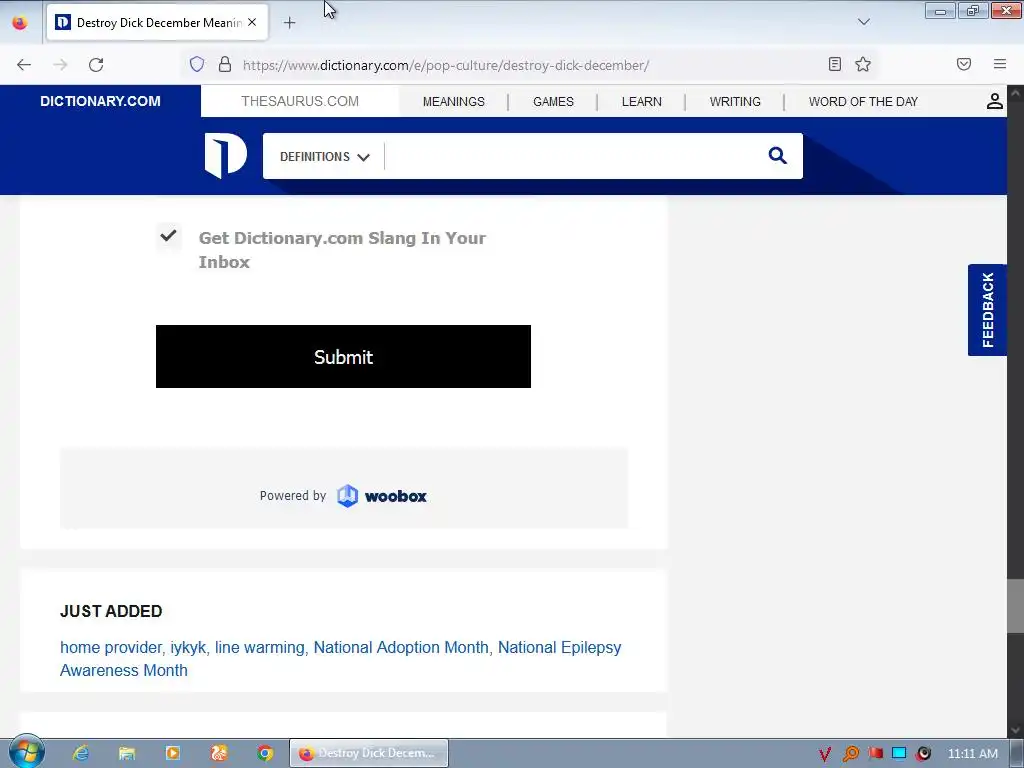Open File Explorer from taskbar
Screen dimensions: 1024x768
tap(127, 753)
